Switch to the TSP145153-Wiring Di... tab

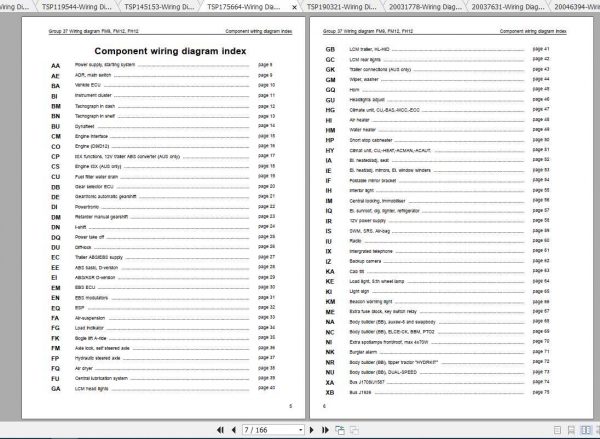(159, 7)
